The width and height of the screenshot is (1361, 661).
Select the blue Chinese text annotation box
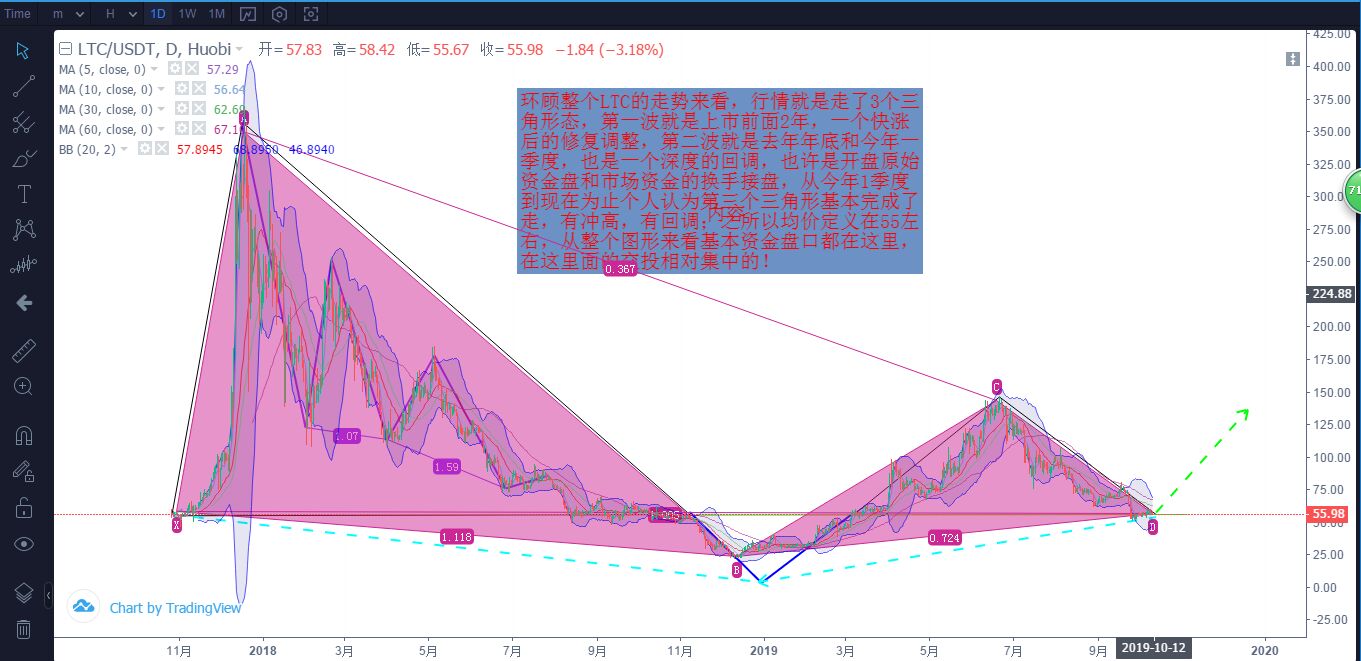(720, 181)
